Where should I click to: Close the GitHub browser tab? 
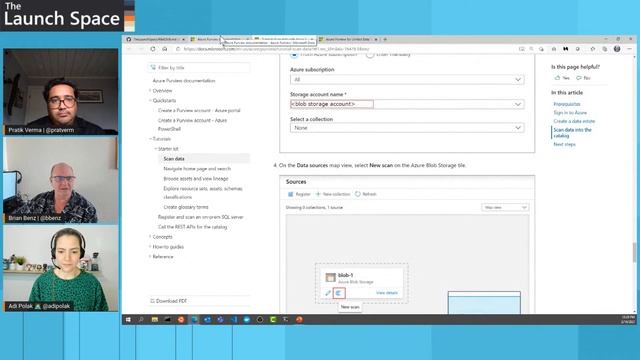[183, 39]
